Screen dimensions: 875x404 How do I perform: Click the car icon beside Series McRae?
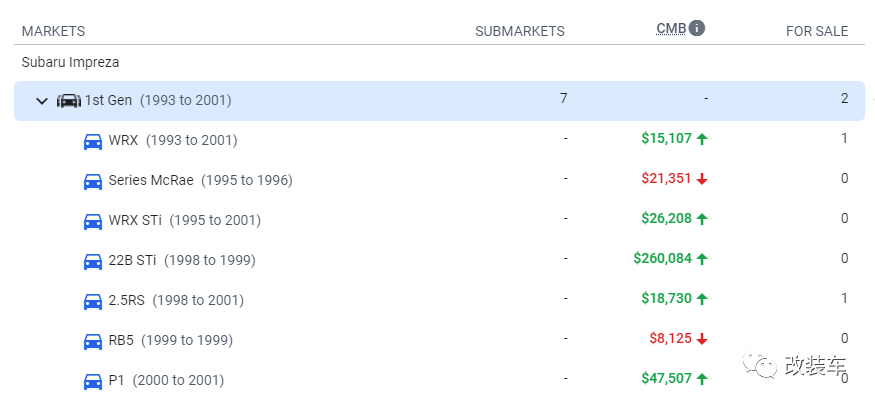(93, 181)
